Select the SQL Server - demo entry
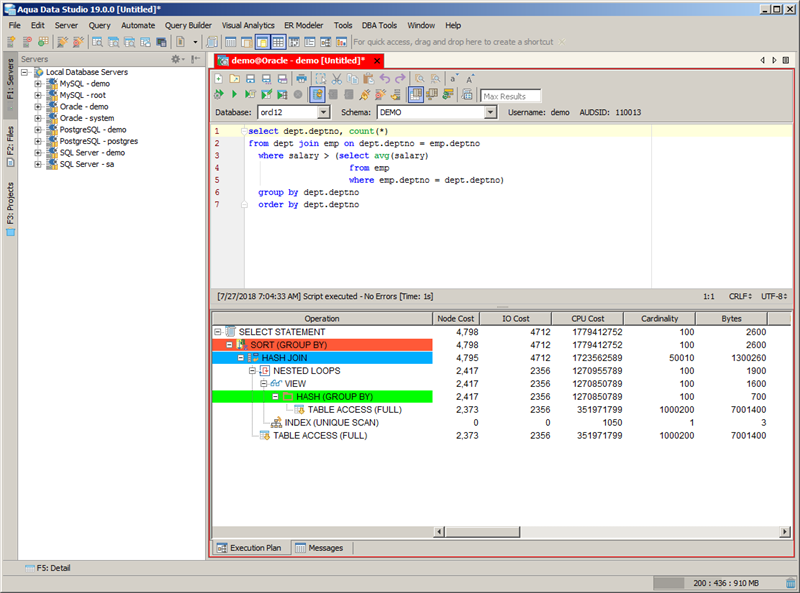The width and height of the screenshot is (800, 593). 92,153
